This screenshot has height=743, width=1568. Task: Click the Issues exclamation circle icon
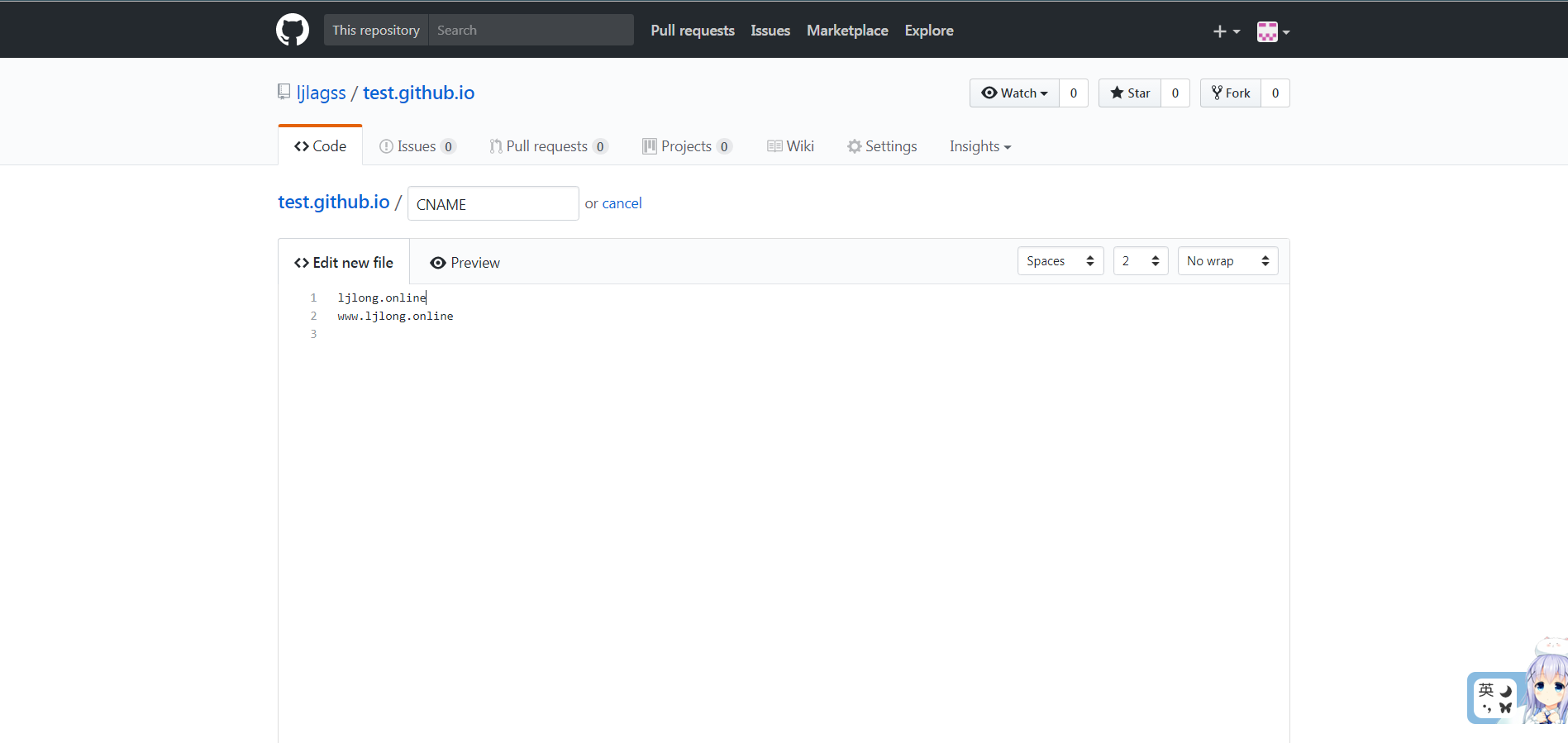pyautogui.click(x=386, y=146)
